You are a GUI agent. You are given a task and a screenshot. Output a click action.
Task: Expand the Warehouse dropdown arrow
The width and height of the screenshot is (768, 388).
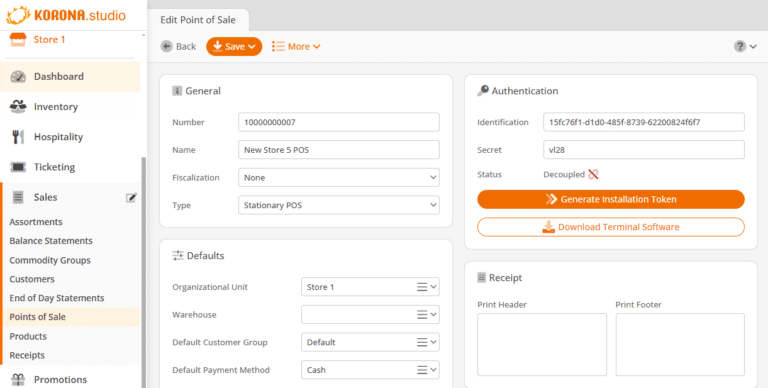click(x=433, y=315)
